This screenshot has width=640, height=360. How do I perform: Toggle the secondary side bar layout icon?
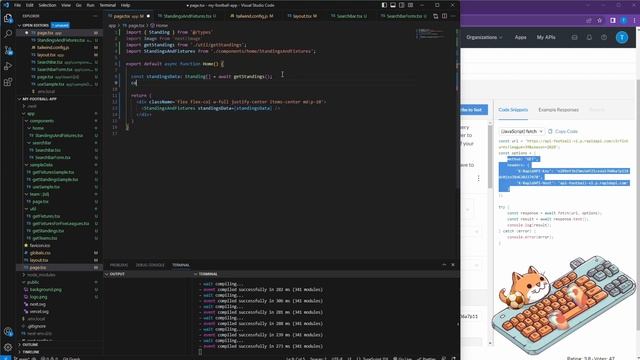click(x=402, y=5)
